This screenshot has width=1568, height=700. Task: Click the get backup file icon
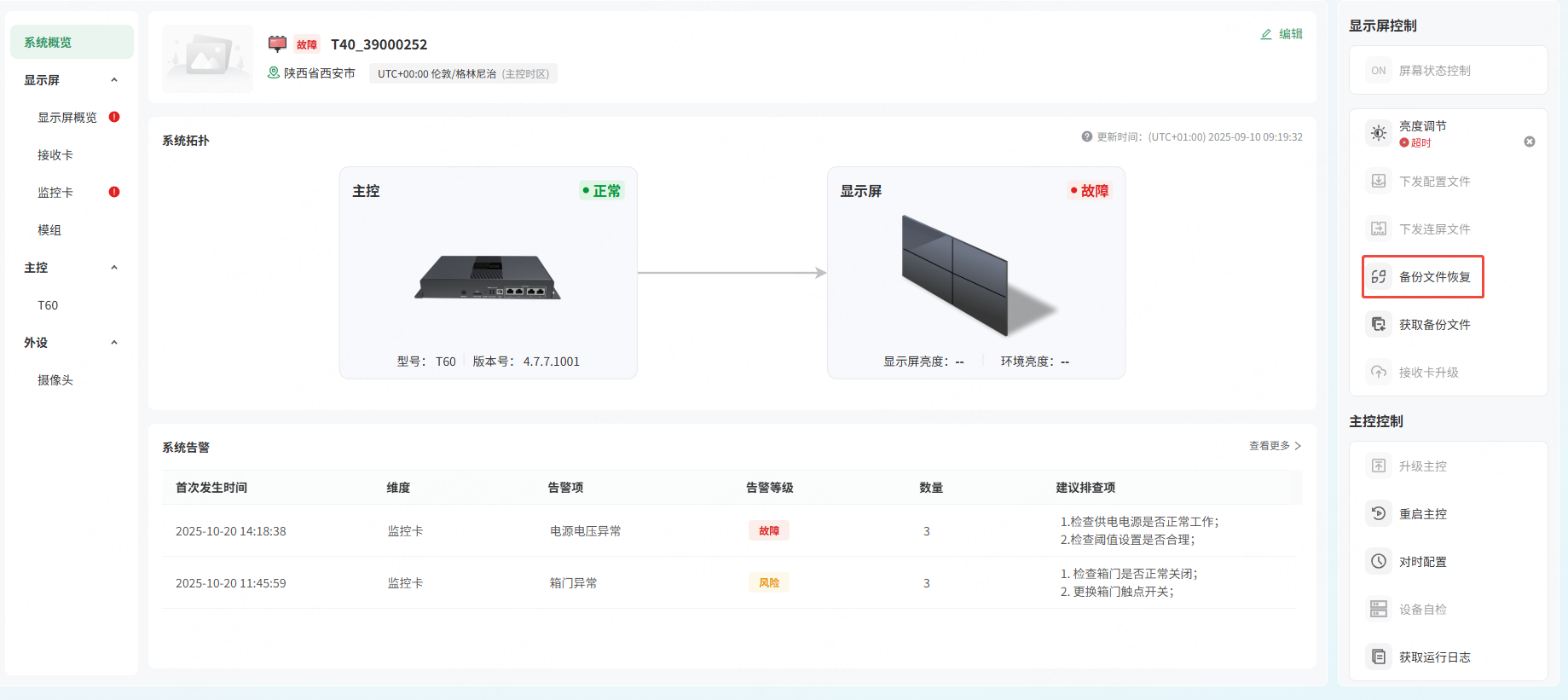(x=1379, y=324)
